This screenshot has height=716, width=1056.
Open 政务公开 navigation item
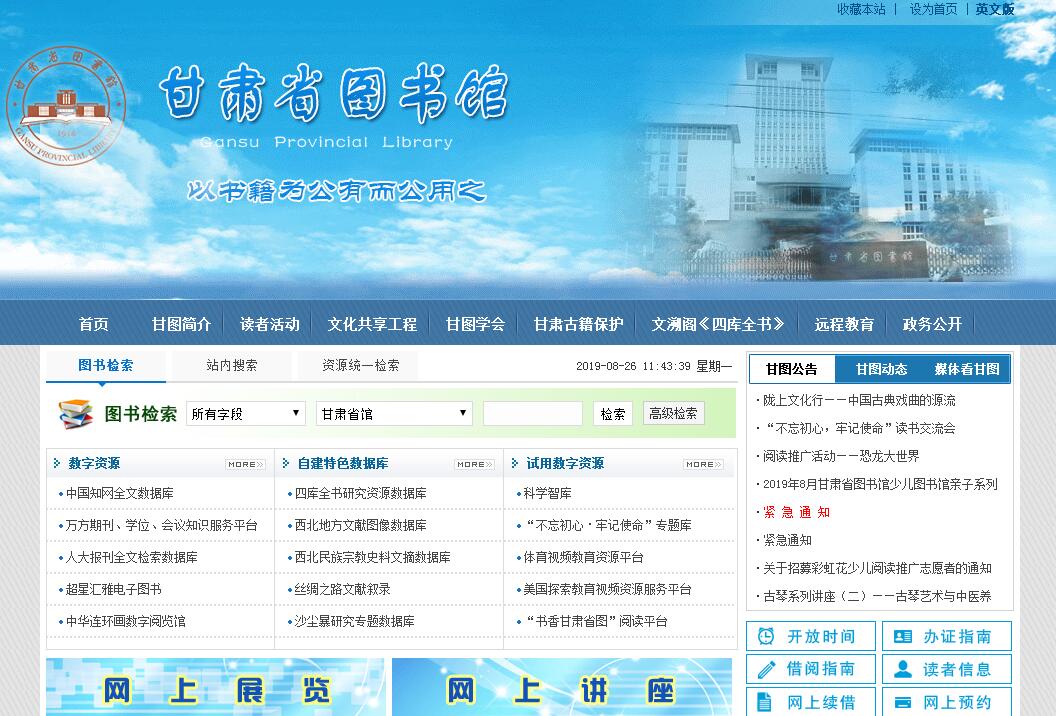(933, 325)
